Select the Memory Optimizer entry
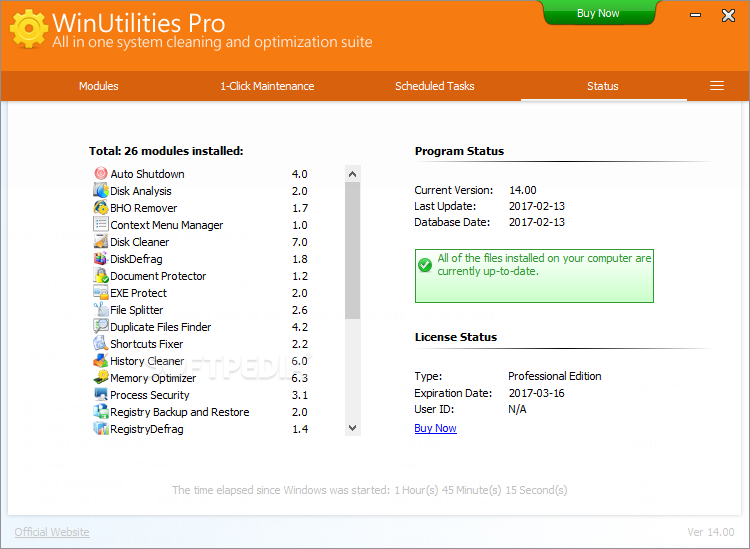This screenshot has height=549, width=750. point(201,377)
